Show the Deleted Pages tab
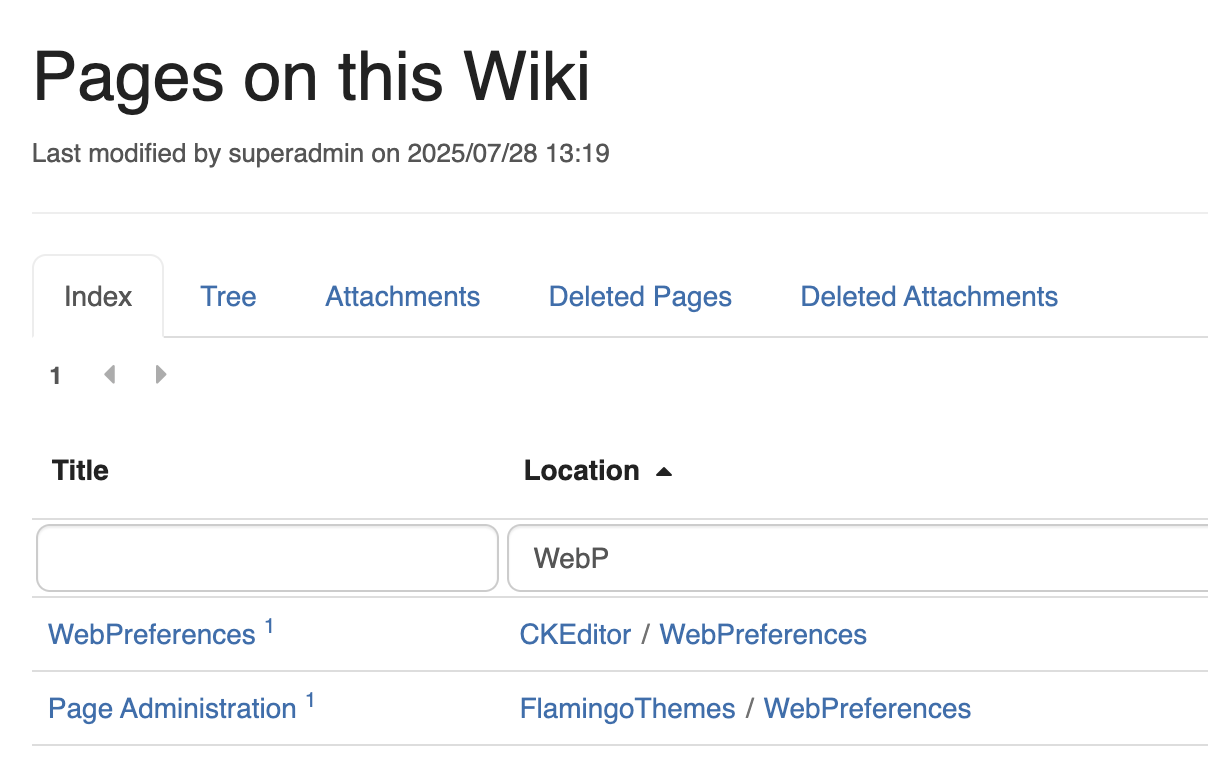Screen dimensions: 1208x762 [x=640, y=297]
